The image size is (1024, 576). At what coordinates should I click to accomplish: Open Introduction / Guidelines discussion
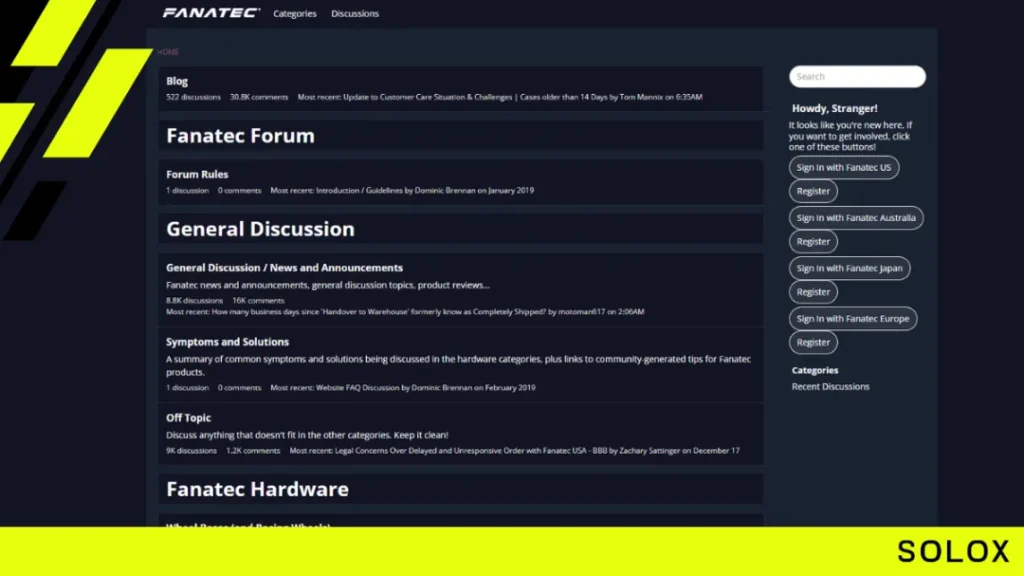pyautogui.click(x=359, y=191)
